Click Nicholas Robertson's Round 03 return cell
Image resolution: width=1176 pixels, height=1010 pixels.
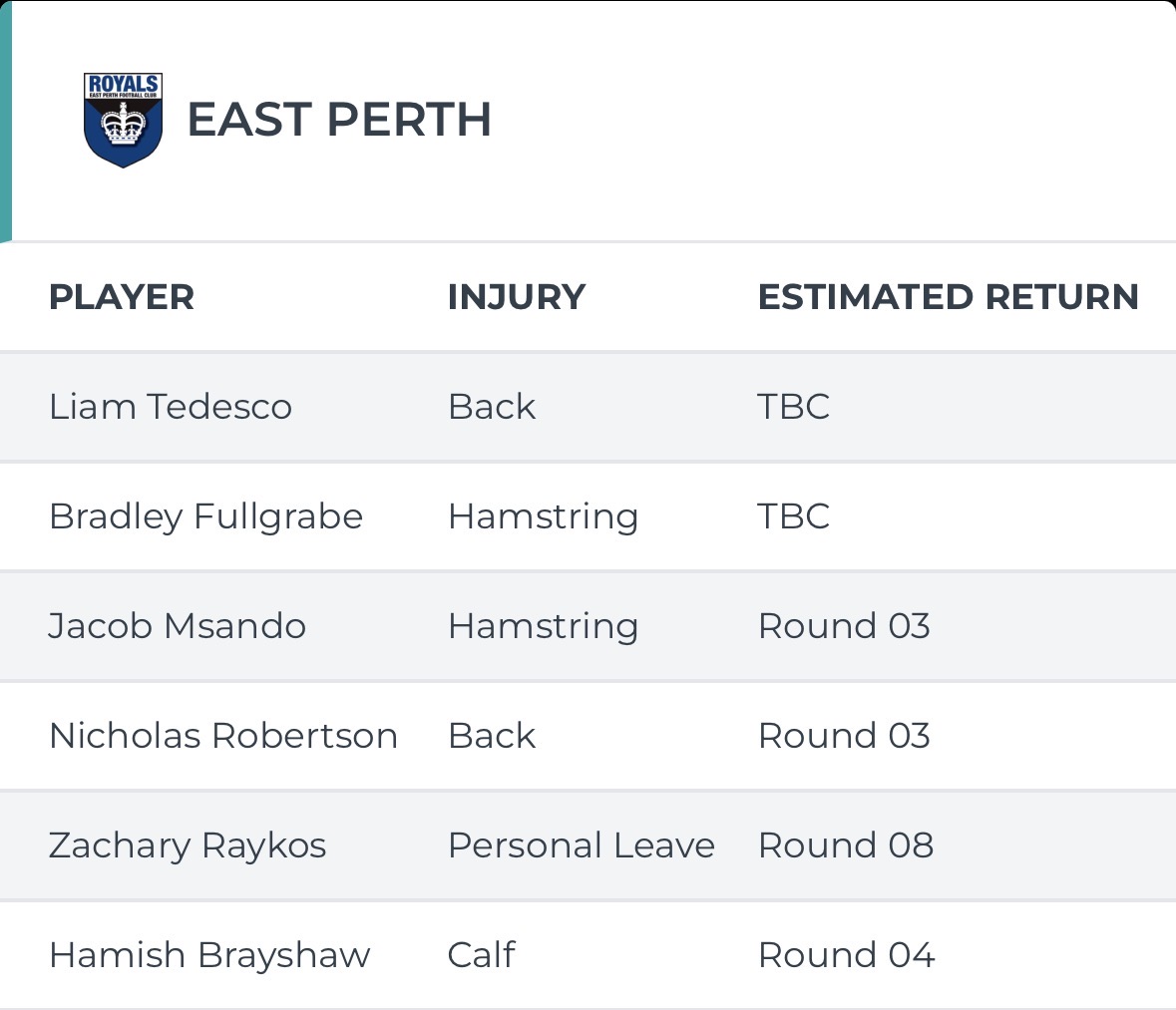[x=844, y=736]
